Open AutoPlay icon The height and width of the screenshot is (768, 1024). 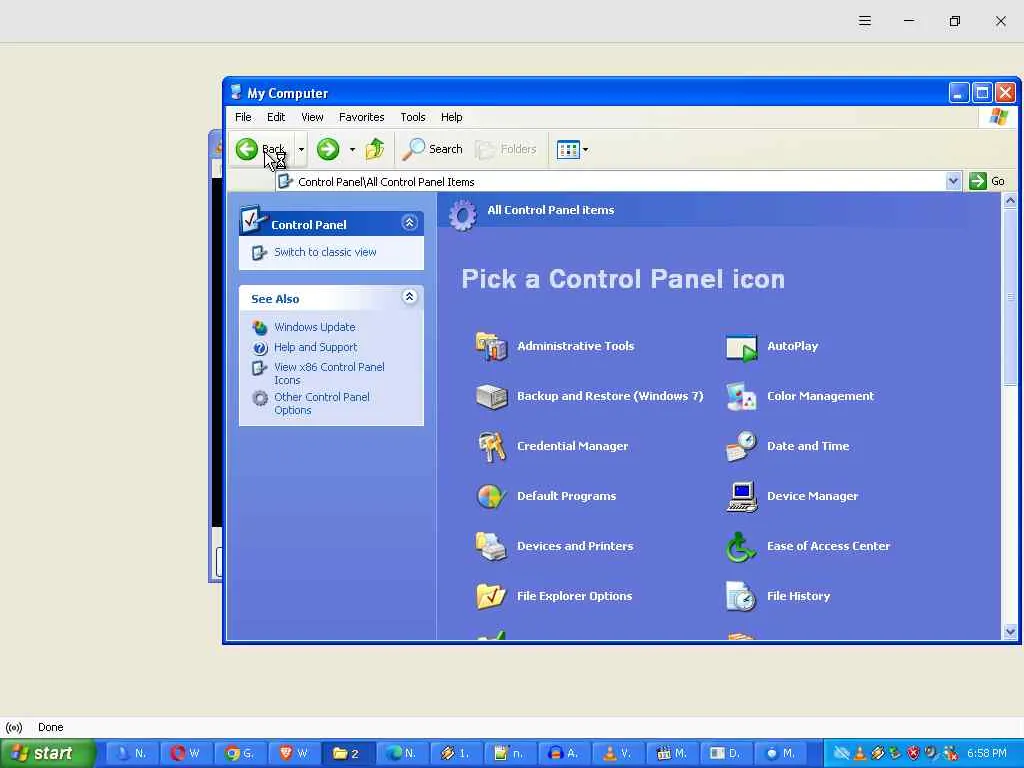click(x=741, y=347)
